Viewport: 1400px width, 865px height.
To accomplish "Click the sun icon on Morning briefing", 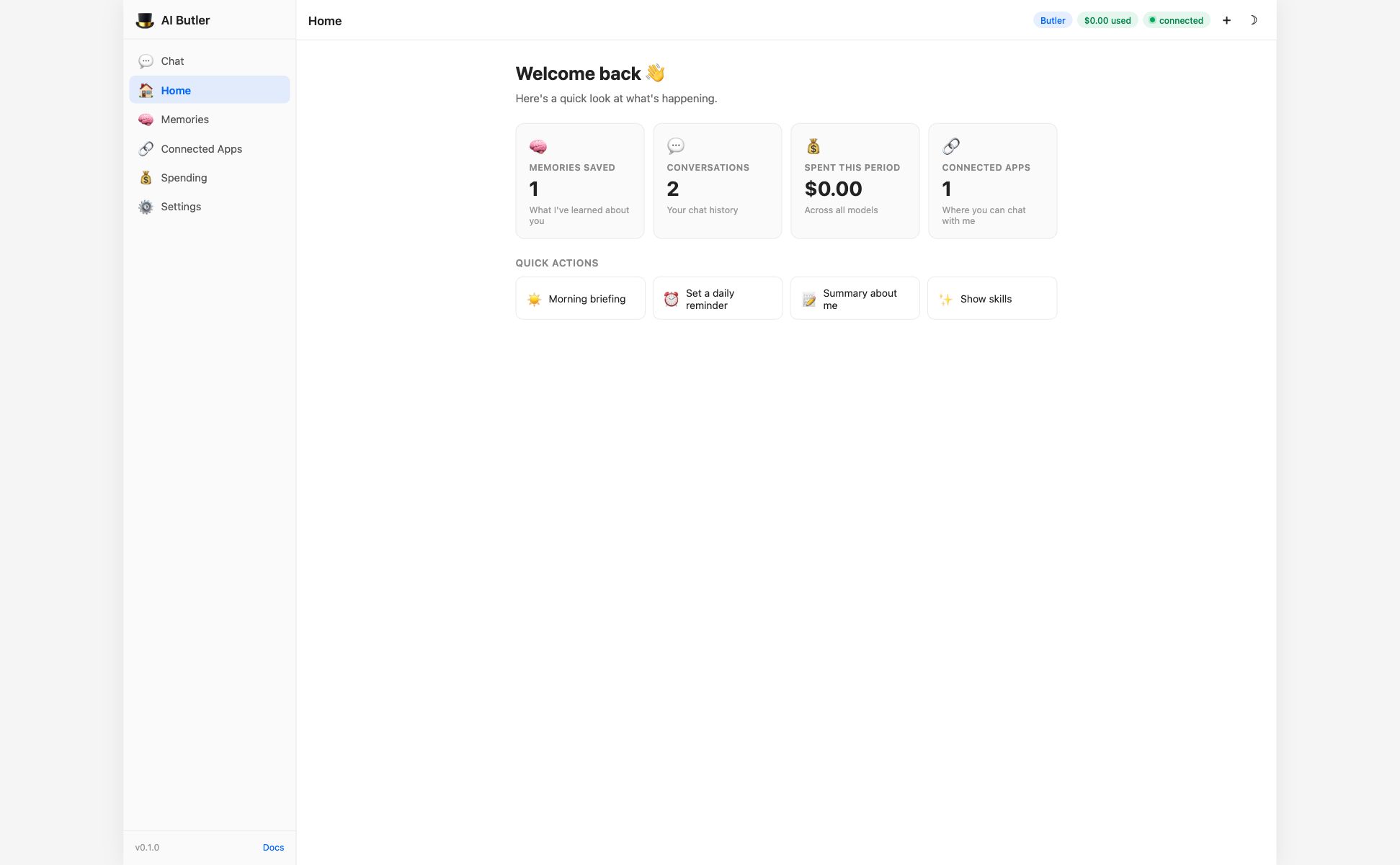I will pyautogui.click(x=534, y=298).
